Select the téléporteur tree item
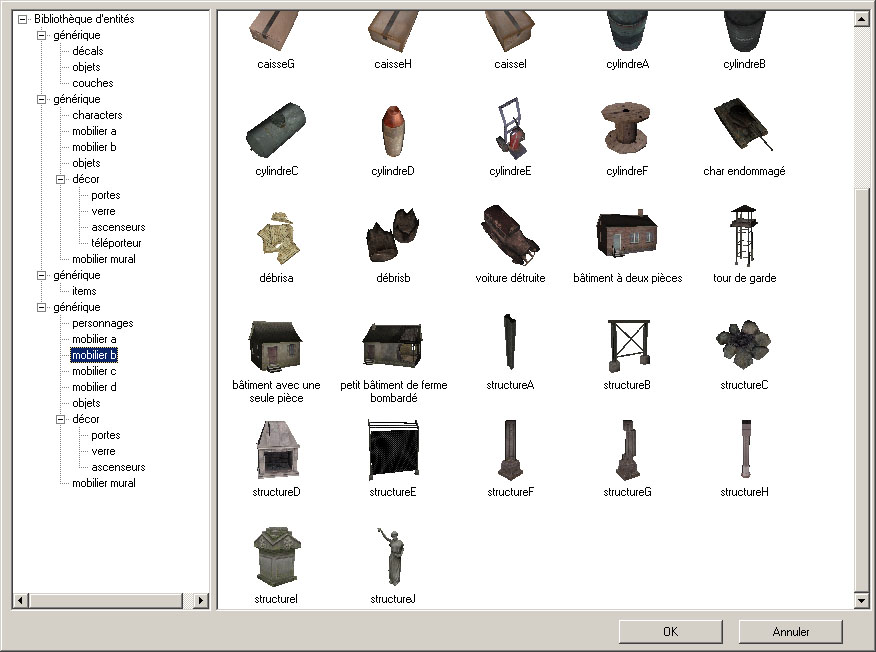This screenshot has width=876, height=652. [116, 243]
